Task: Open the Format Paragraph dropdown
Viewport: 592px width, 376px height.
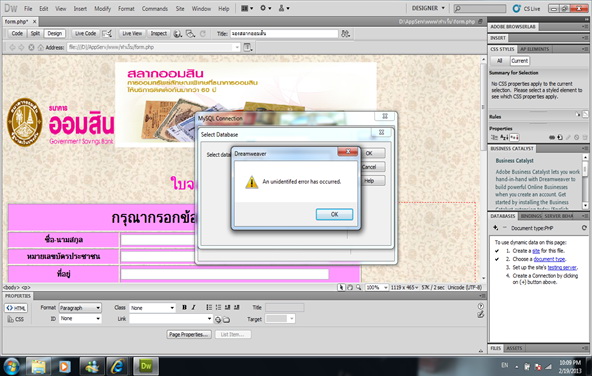Action: click(x=80, y=308)
